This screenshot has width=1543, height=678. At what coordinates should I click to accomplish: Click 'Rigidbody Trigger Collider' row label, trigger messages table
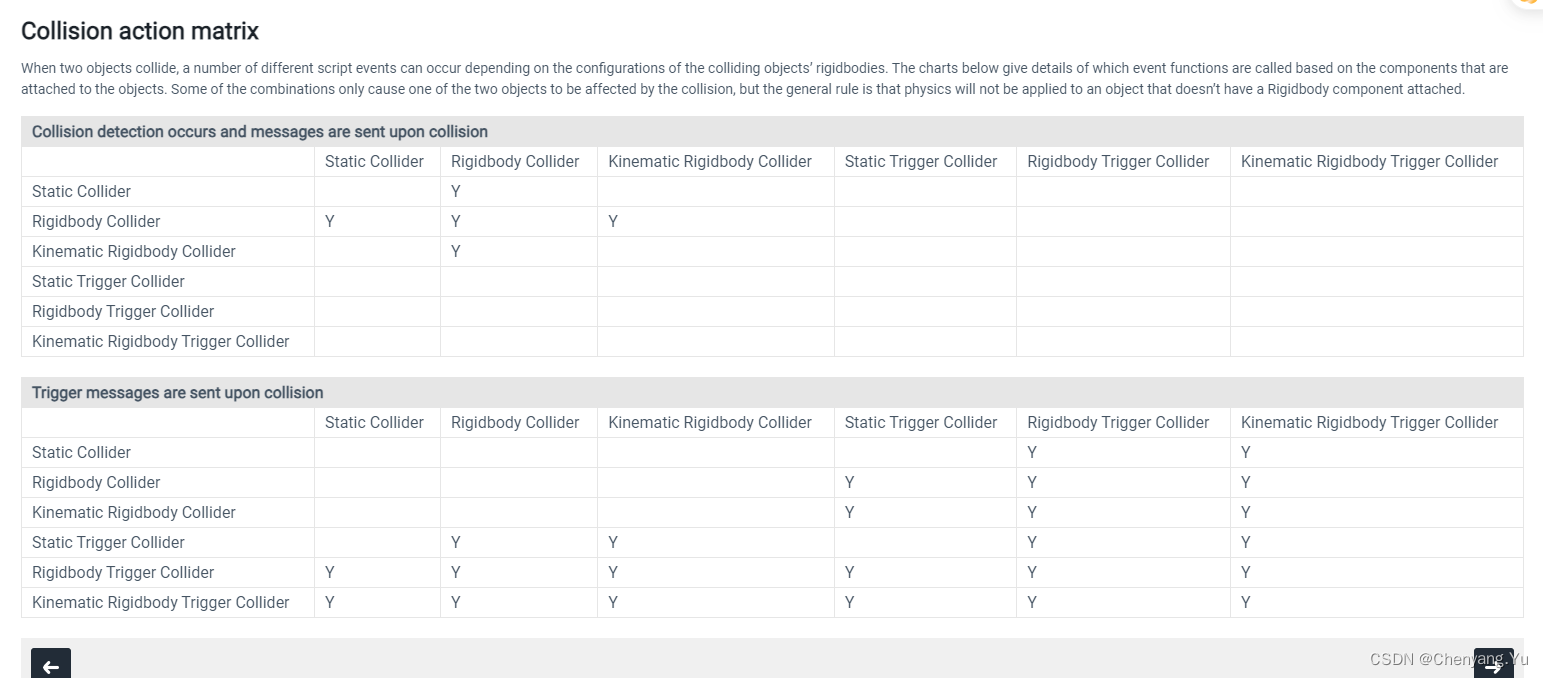123,573
